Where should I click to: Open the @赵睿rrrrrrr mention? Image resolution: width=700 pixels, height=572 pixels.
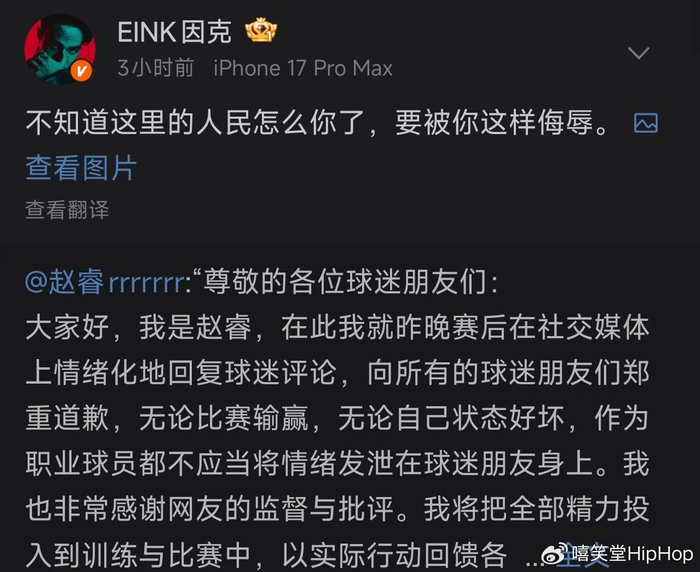pyautogui.click(x=105, y=283)
